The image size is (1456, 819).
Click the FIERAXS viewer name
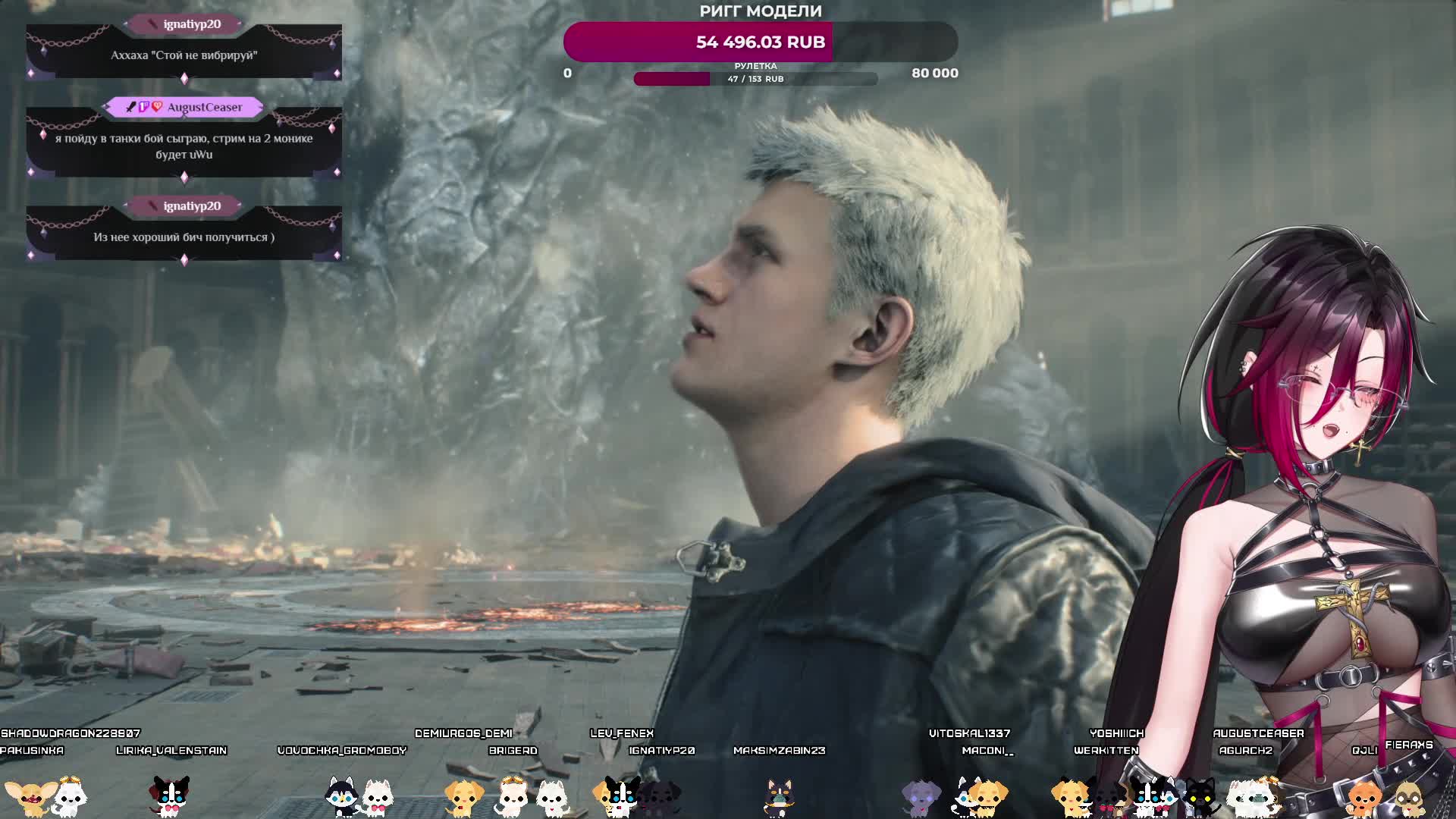(1408, 745)
